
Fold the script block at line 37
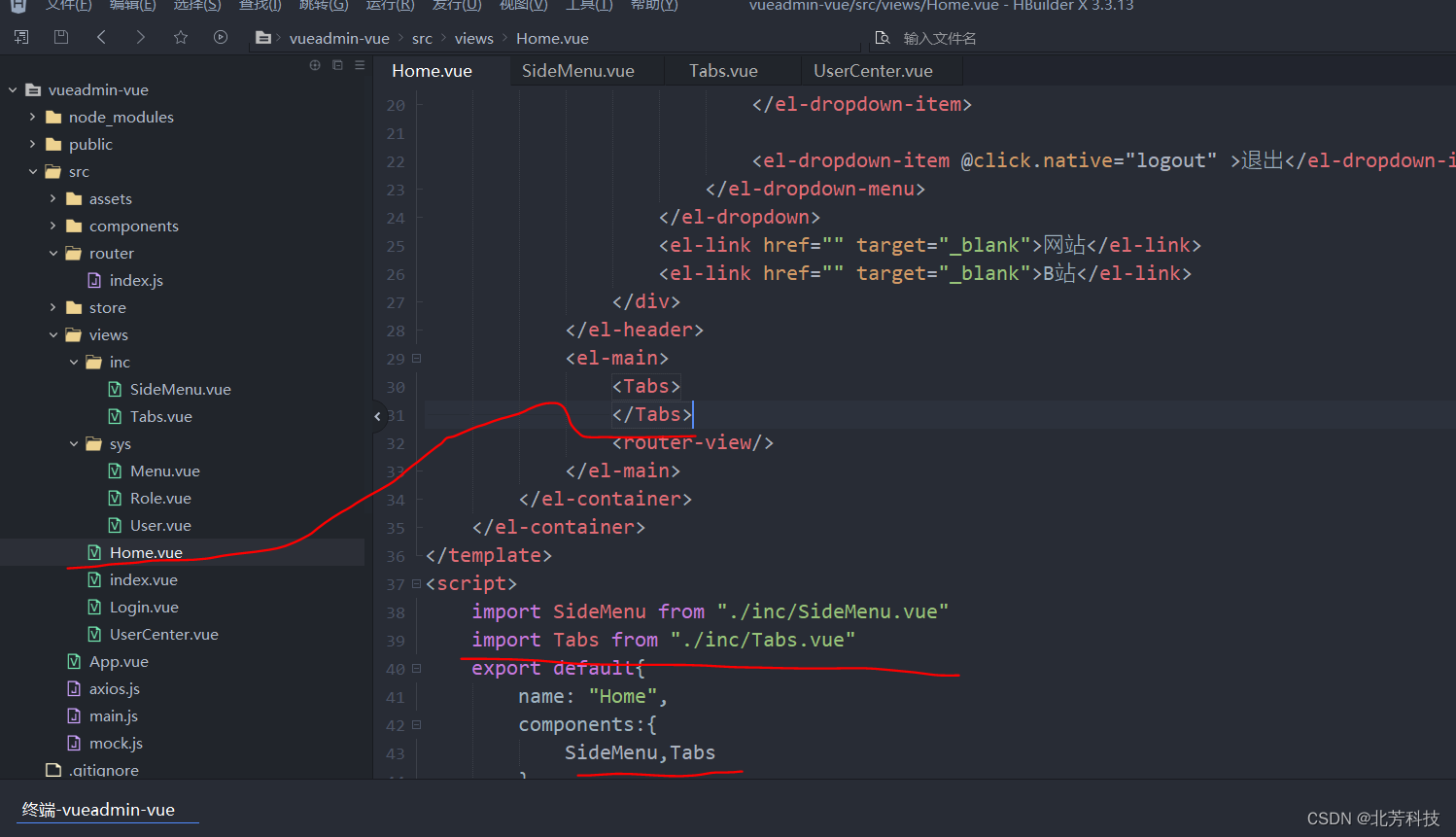click(416, 583)
